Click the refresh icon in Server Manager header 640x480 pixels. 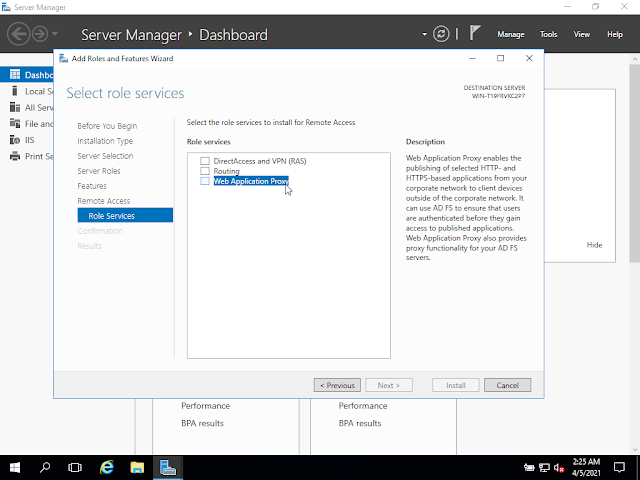coord(441,34)
